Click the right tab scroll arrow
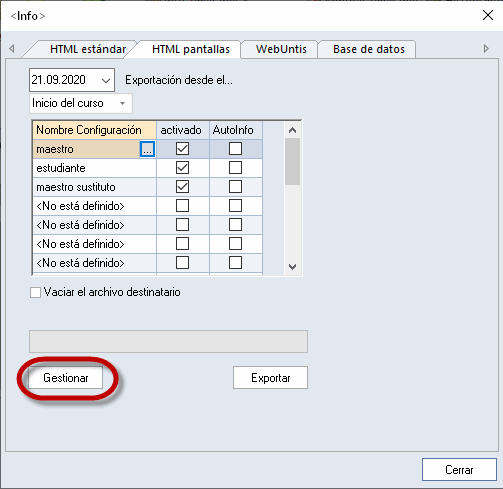Viewport: 503px width, 489px height. coord(486,49)
